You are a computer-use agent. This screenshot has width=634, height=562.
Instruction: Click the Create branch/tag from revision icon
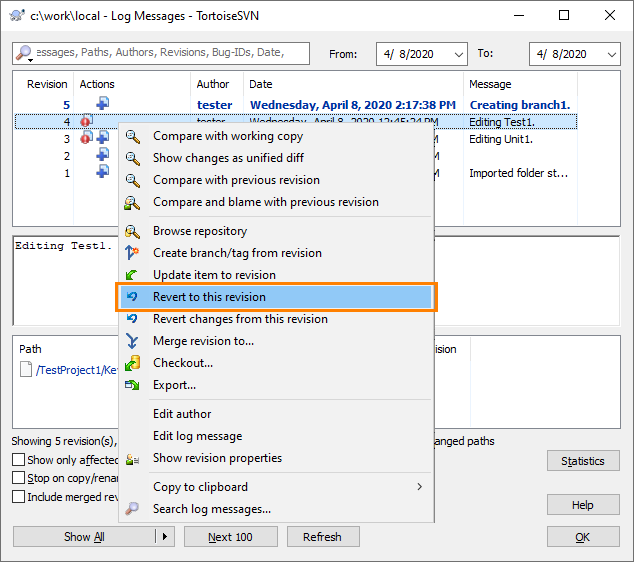tap(133, 253)
